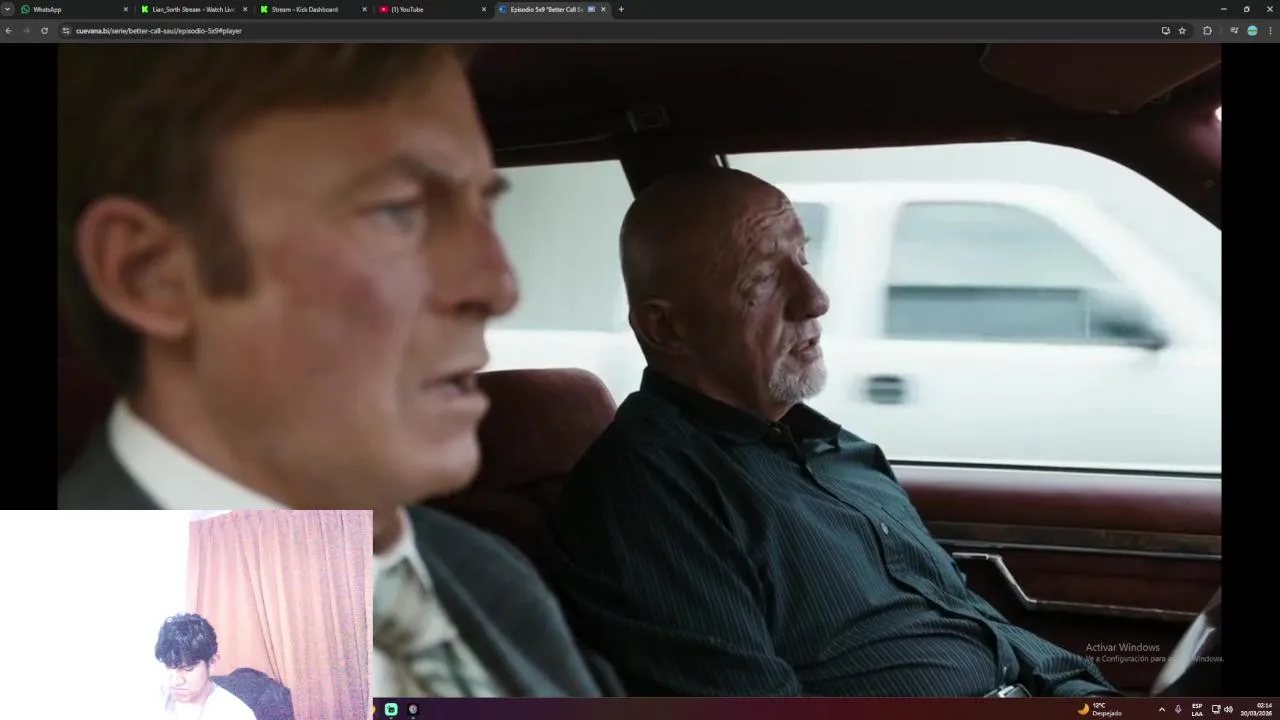Screen dimensions: 1280x720
Task: Minimize the browser window
Action: point(1223,9)
